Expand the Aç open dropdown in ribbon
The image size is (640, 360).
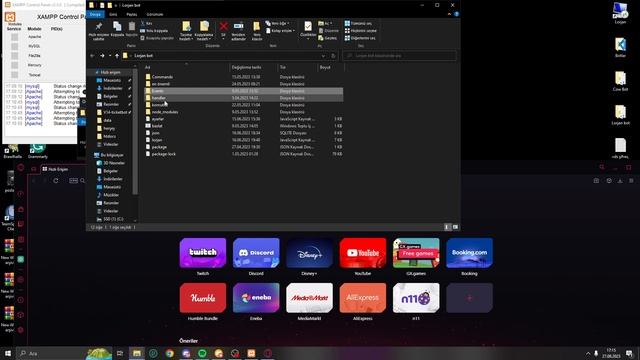326,24
